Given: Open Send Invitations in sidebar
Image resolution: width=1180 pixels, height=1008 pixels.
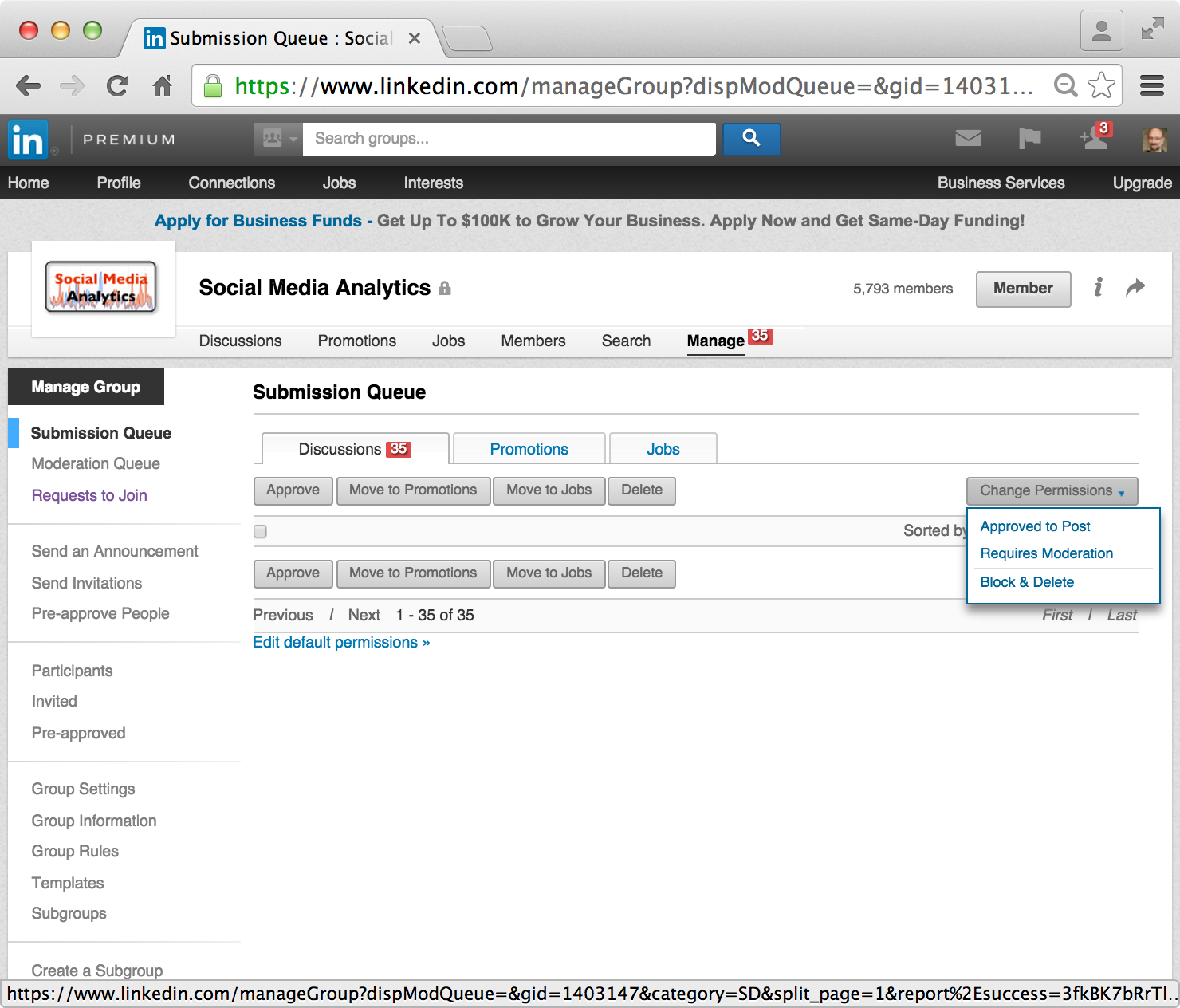Looking at the screenshot, I should click(87, 584).
